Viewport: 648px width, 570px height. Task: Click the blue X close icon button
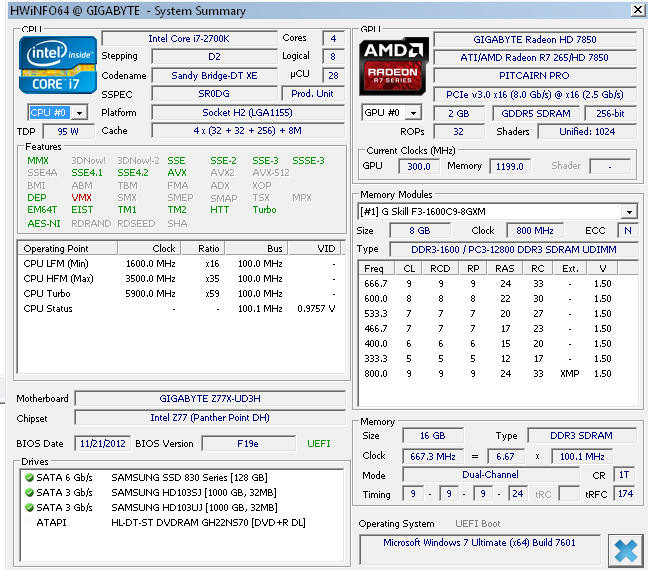[x=626, y=551]
